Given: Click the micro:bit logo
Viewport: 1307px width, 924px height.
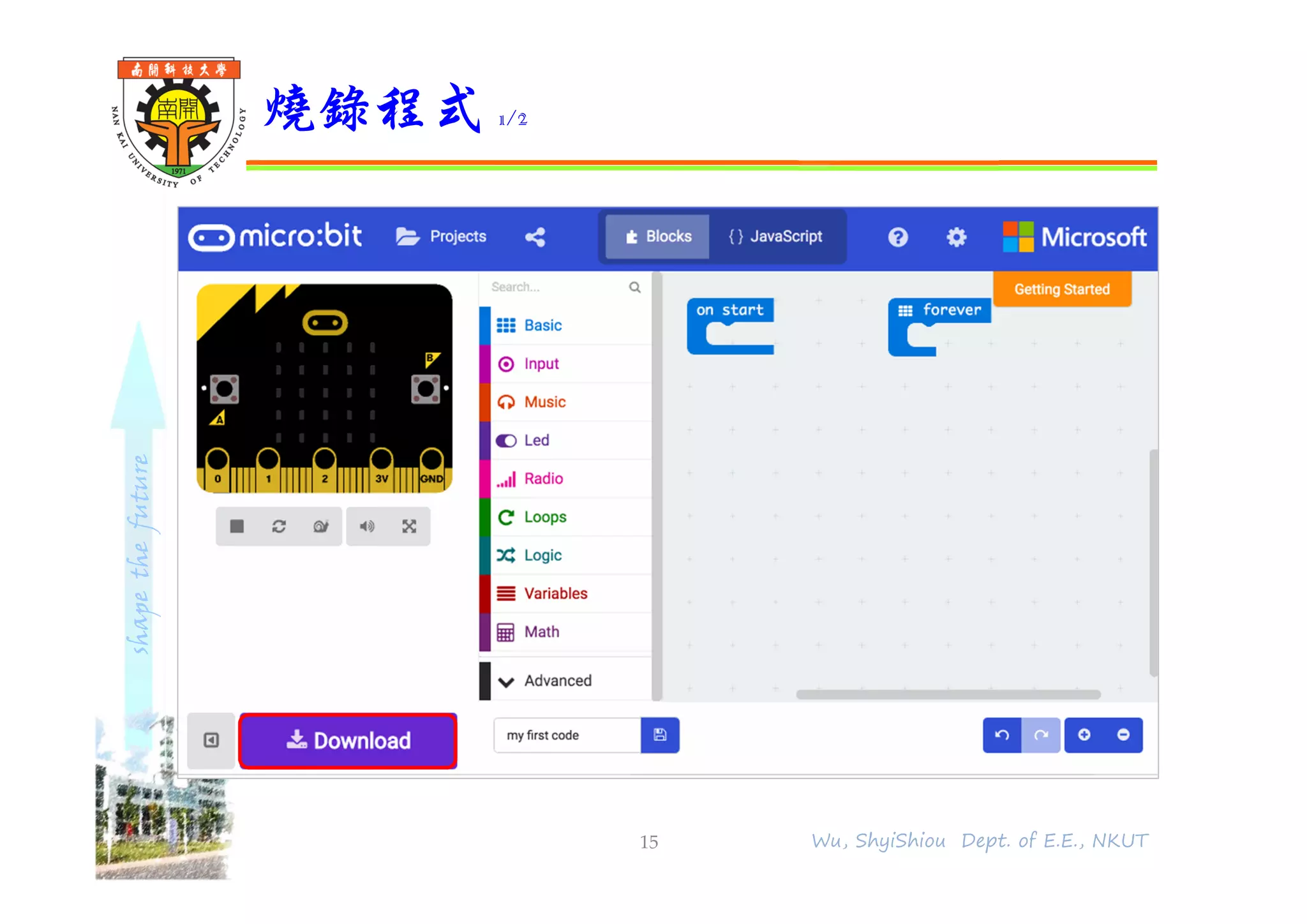Looking at the screenshot, I should [275, 237].
